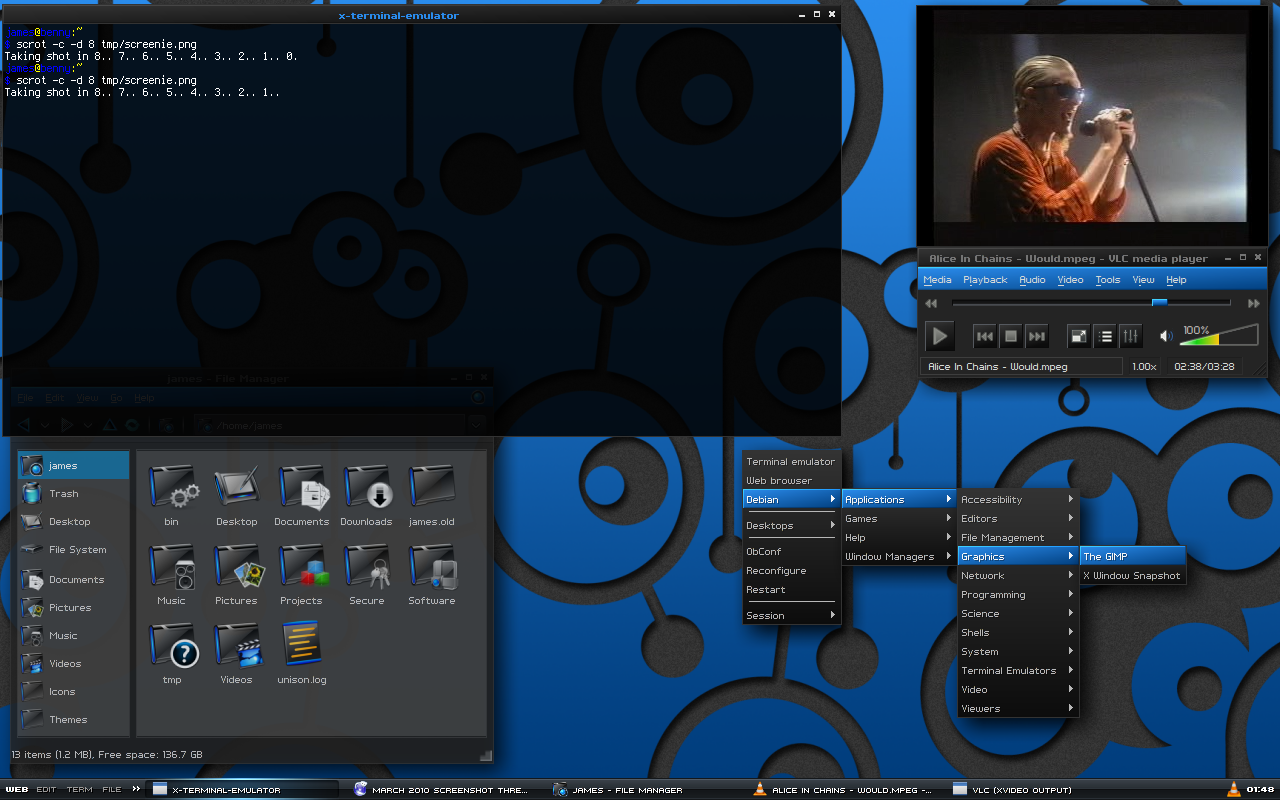Open VLC's extended settings equalizer icon
This screenshot has width=1280, height=800.
(x=1131, y=336)
